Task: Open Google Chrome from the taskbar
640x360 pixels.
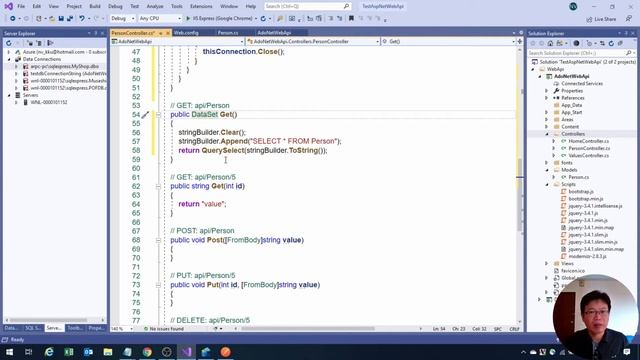Action: pyautogui.click(x=147, y=352)
